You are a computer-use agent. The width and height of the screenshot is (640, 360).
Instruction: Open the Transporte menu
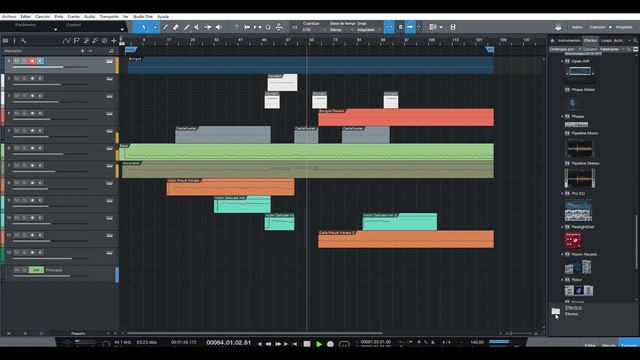[x=109, y=17]
